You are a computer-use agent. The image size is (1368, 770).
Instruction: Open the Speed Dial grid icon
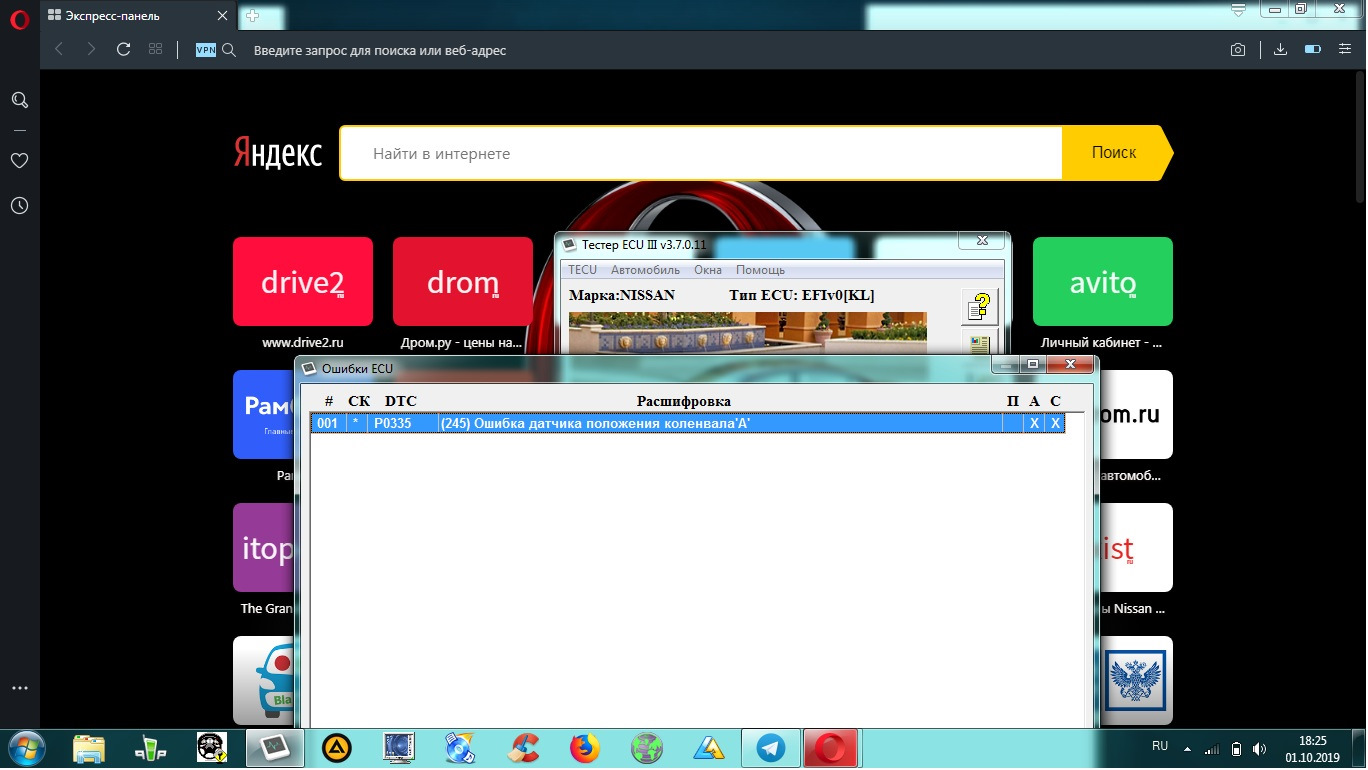coord(155,49)
